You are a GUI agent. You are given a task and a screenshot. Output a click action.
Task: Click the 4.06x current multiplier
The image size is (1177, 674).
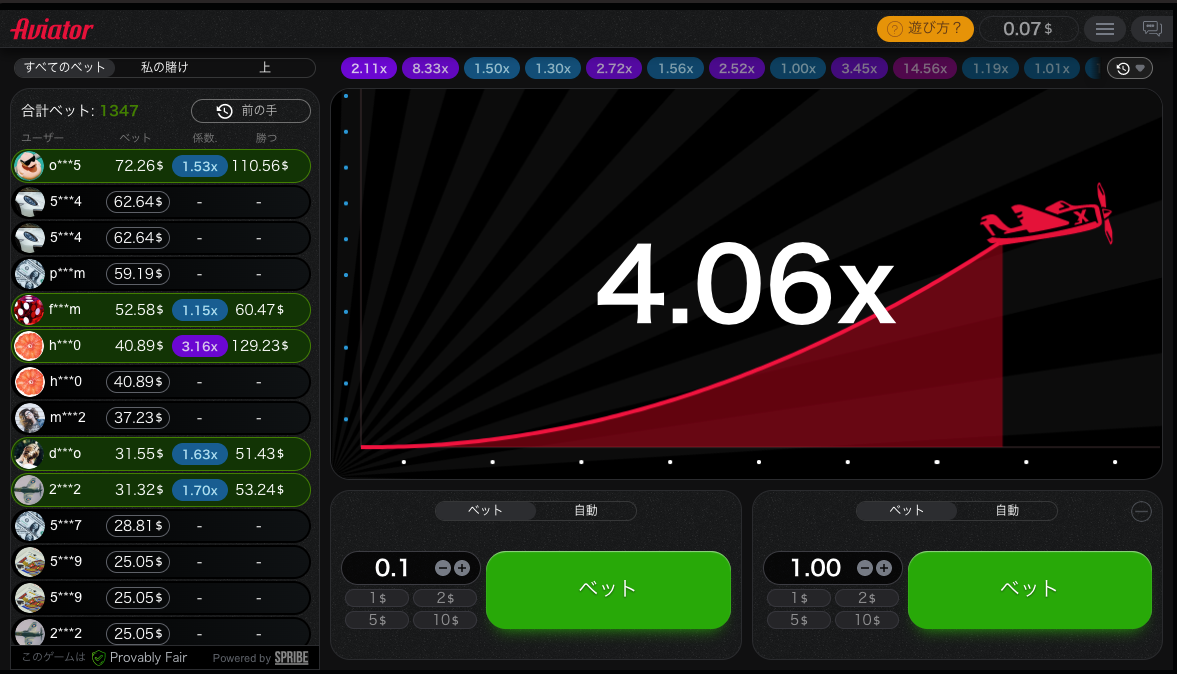coord(745,284)
